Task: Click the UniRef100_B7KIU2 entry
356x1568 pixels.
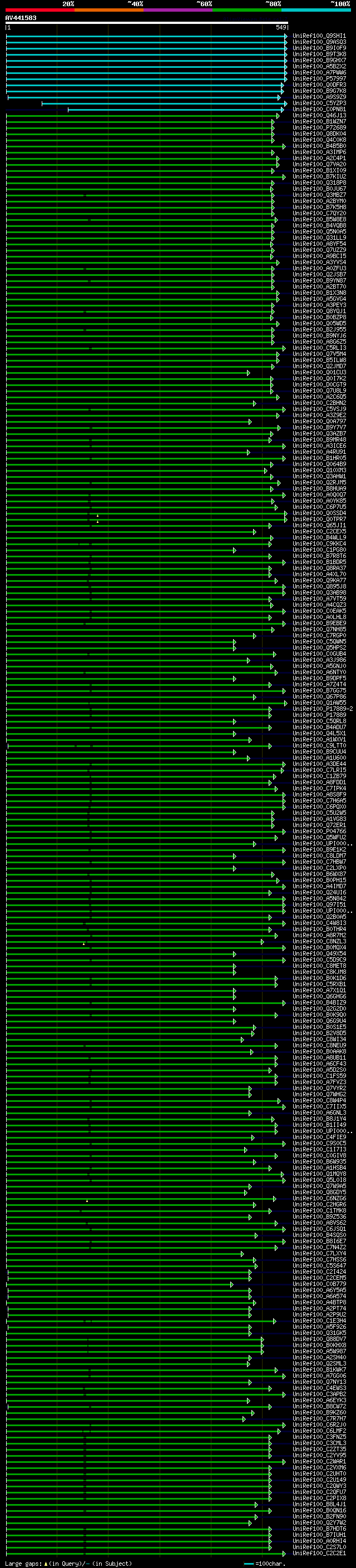Action: tap(319, 176)
